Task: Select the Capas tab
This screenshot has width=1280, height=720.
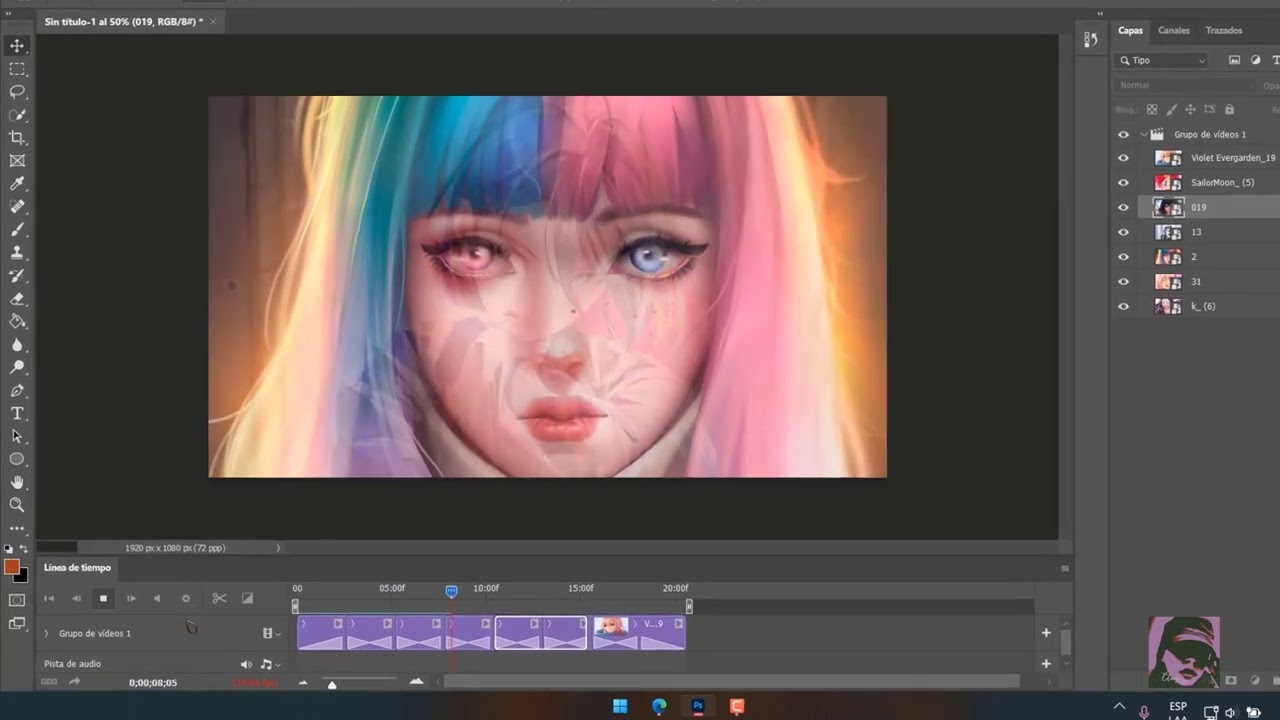Action: click(x=1130, y=31)
